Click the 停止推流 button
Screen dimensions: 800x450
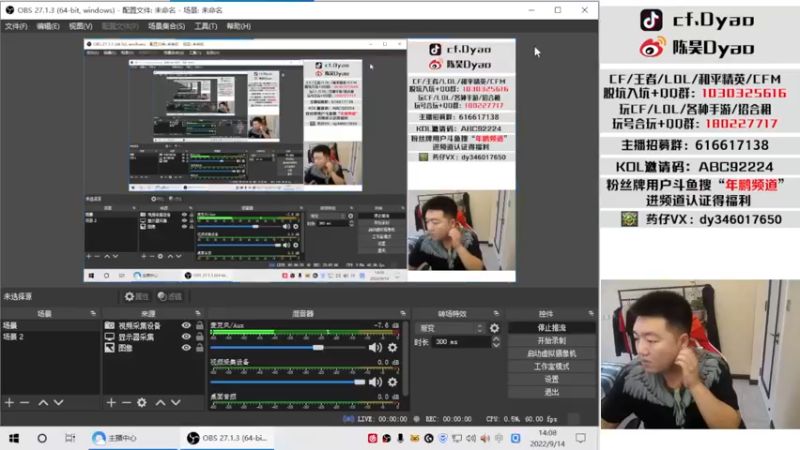click(552, 328)
